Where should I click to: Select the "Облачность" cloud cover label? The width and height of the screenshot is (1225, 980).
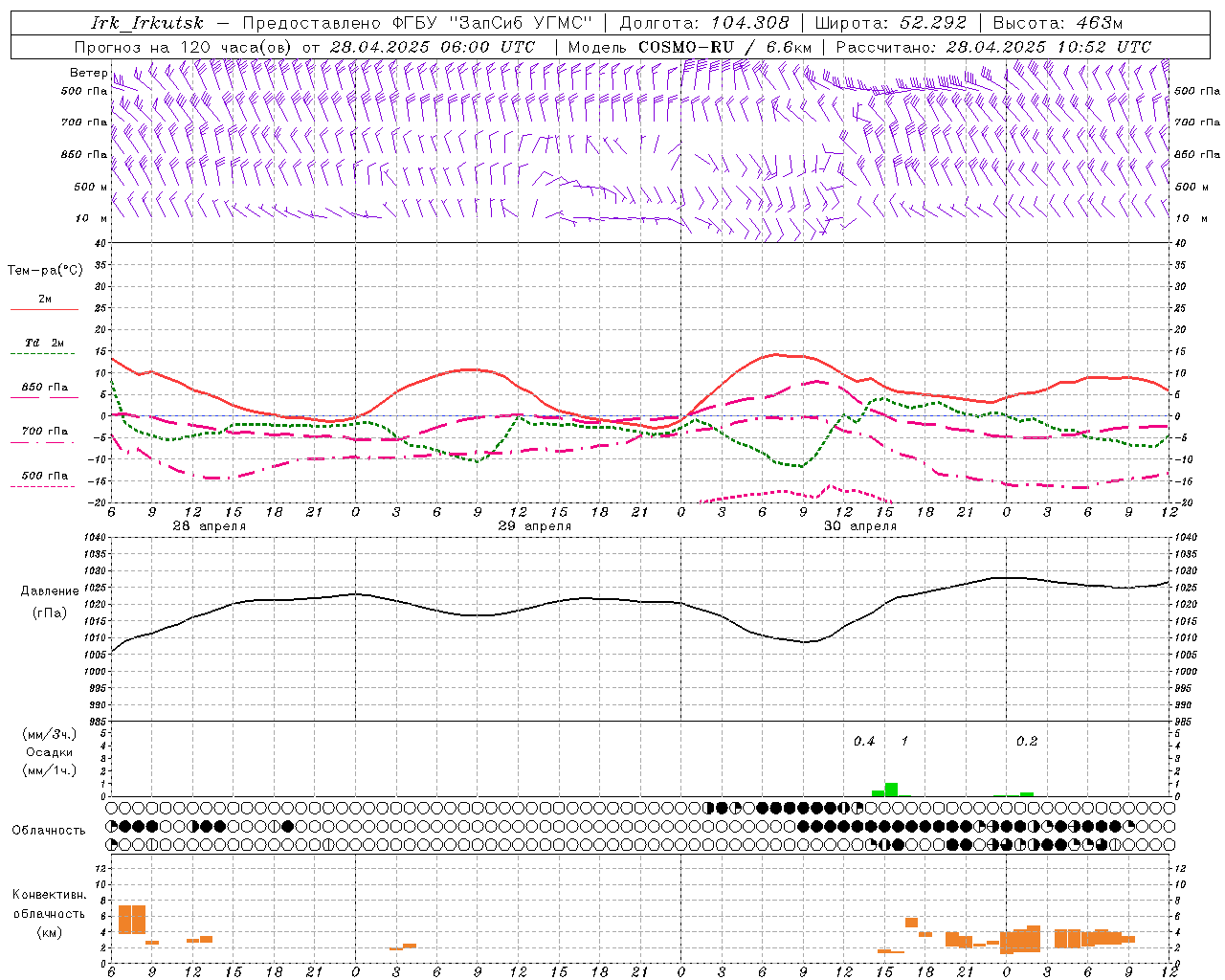tap(49, 831)
